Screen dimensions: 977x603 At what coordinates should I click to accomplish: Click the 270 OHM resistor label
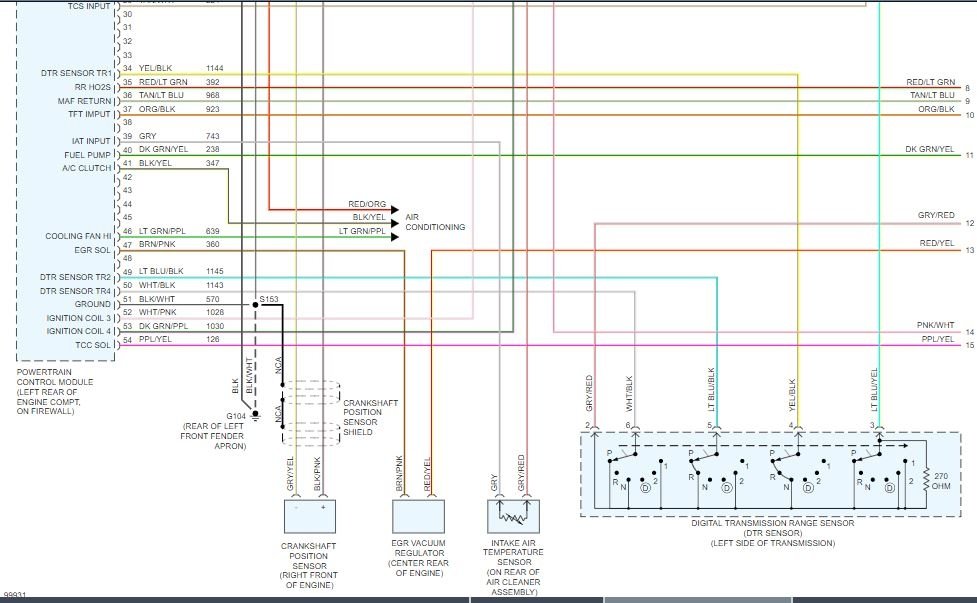click(941, 481)
